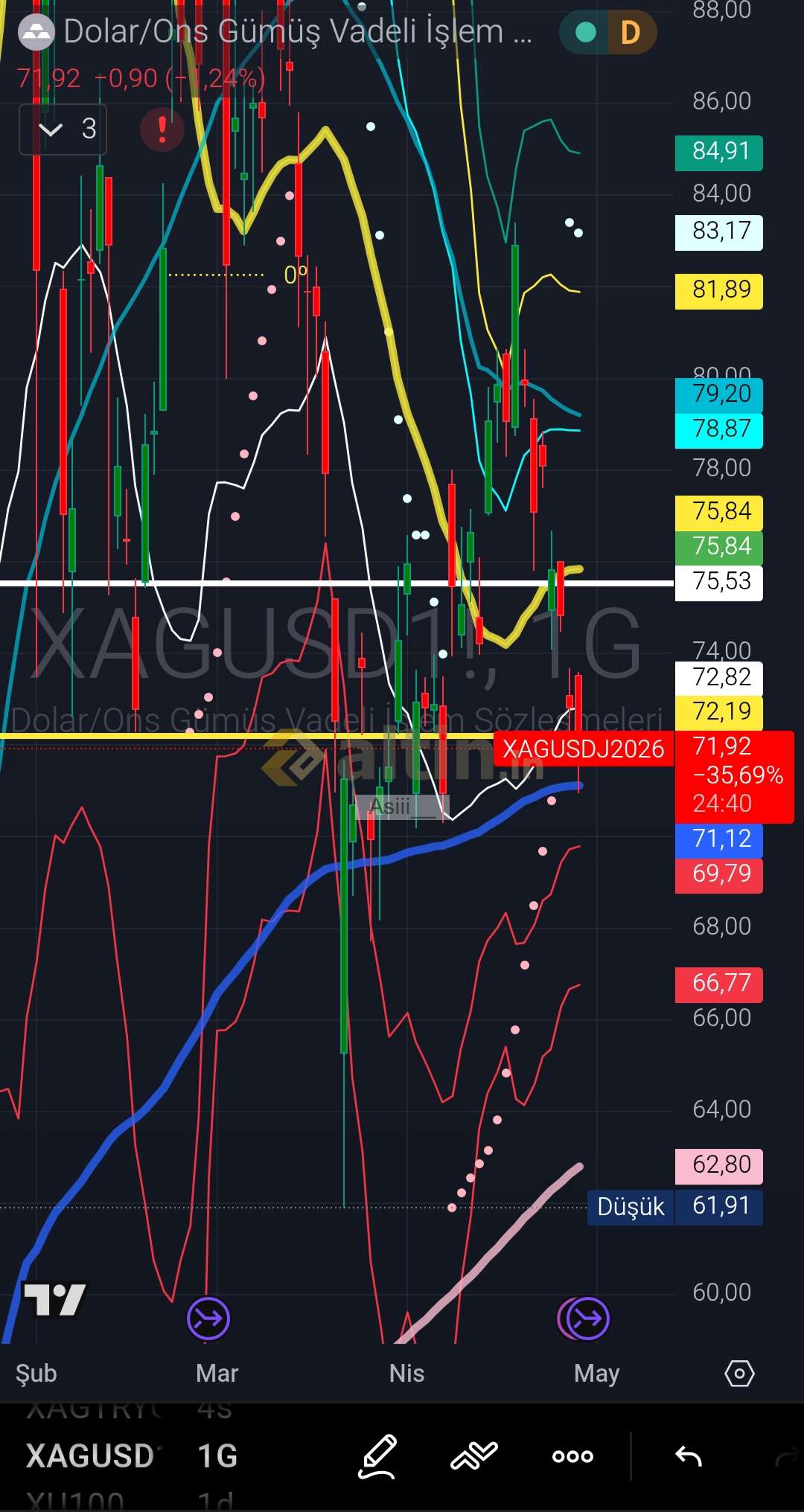Image resolution: width=804 pixels, height=1512 pixels.
Task: Toggle the orange D delayed-data badge
Action: click(x=631, y=32)
